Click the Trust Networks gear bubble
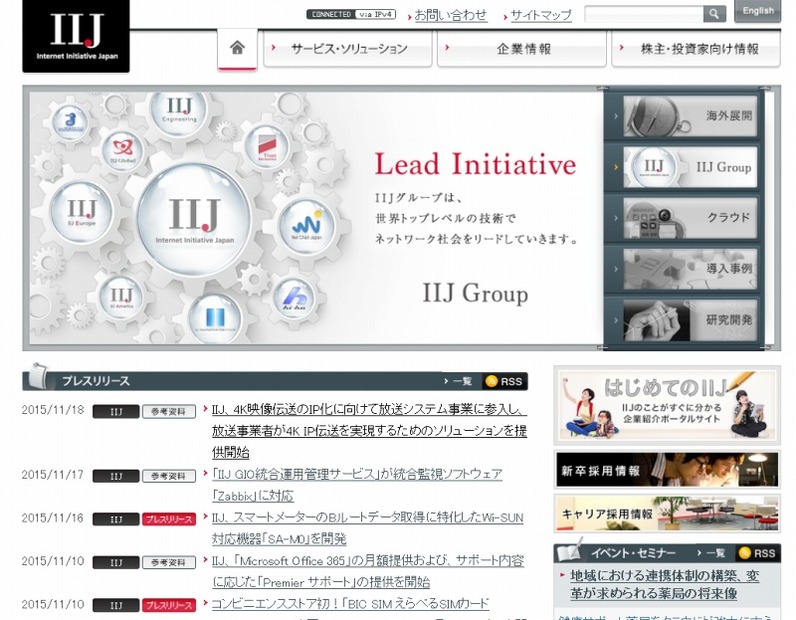Screen dimensions: 796x620 (267, 147)
